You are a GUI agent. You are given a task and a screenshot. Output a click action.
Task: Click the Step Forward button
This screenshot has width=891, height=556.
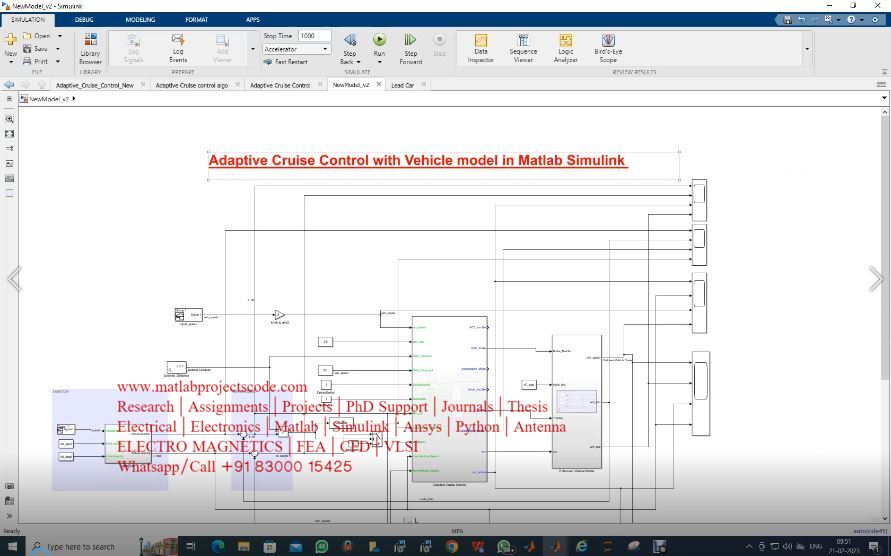click(410, 47)
